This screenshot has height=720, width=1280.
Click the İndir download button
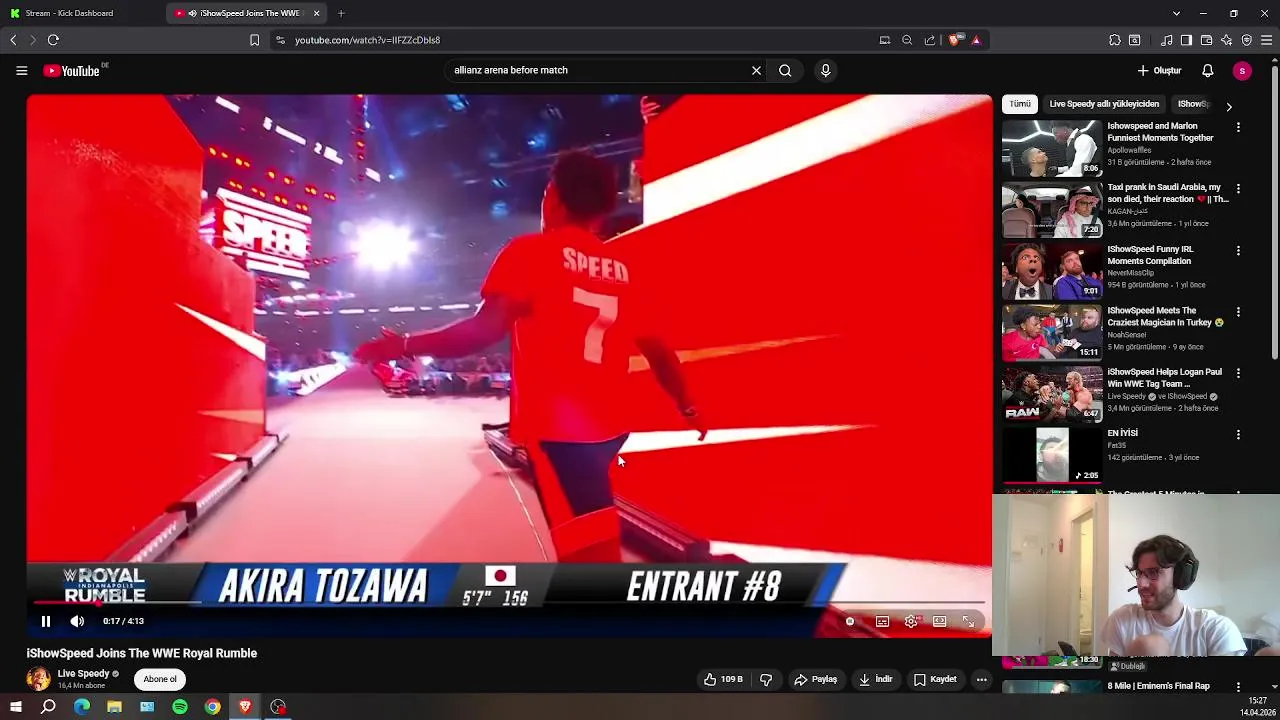[x=875, y=679]
